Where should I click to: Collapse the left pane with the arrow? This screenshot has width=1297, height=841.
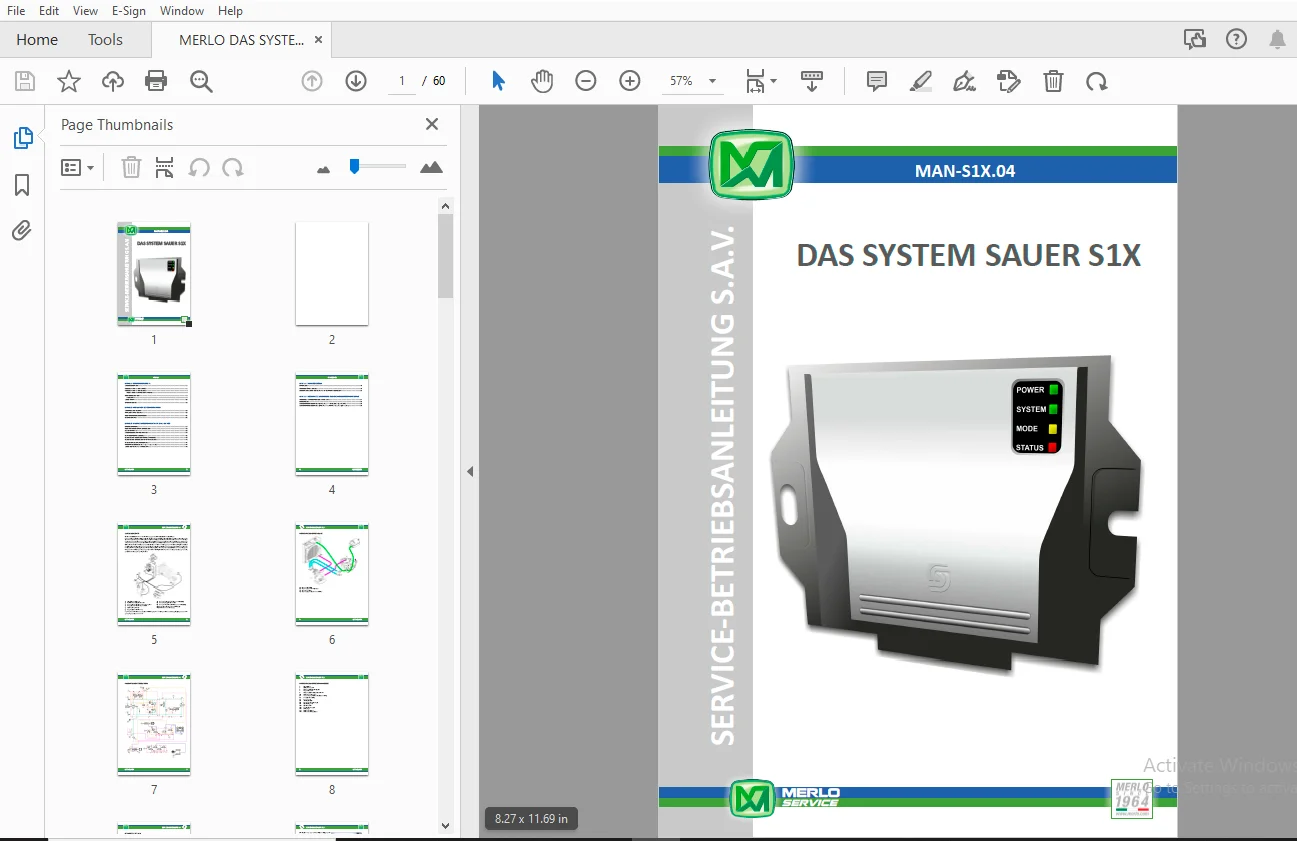tap(470, 472)
